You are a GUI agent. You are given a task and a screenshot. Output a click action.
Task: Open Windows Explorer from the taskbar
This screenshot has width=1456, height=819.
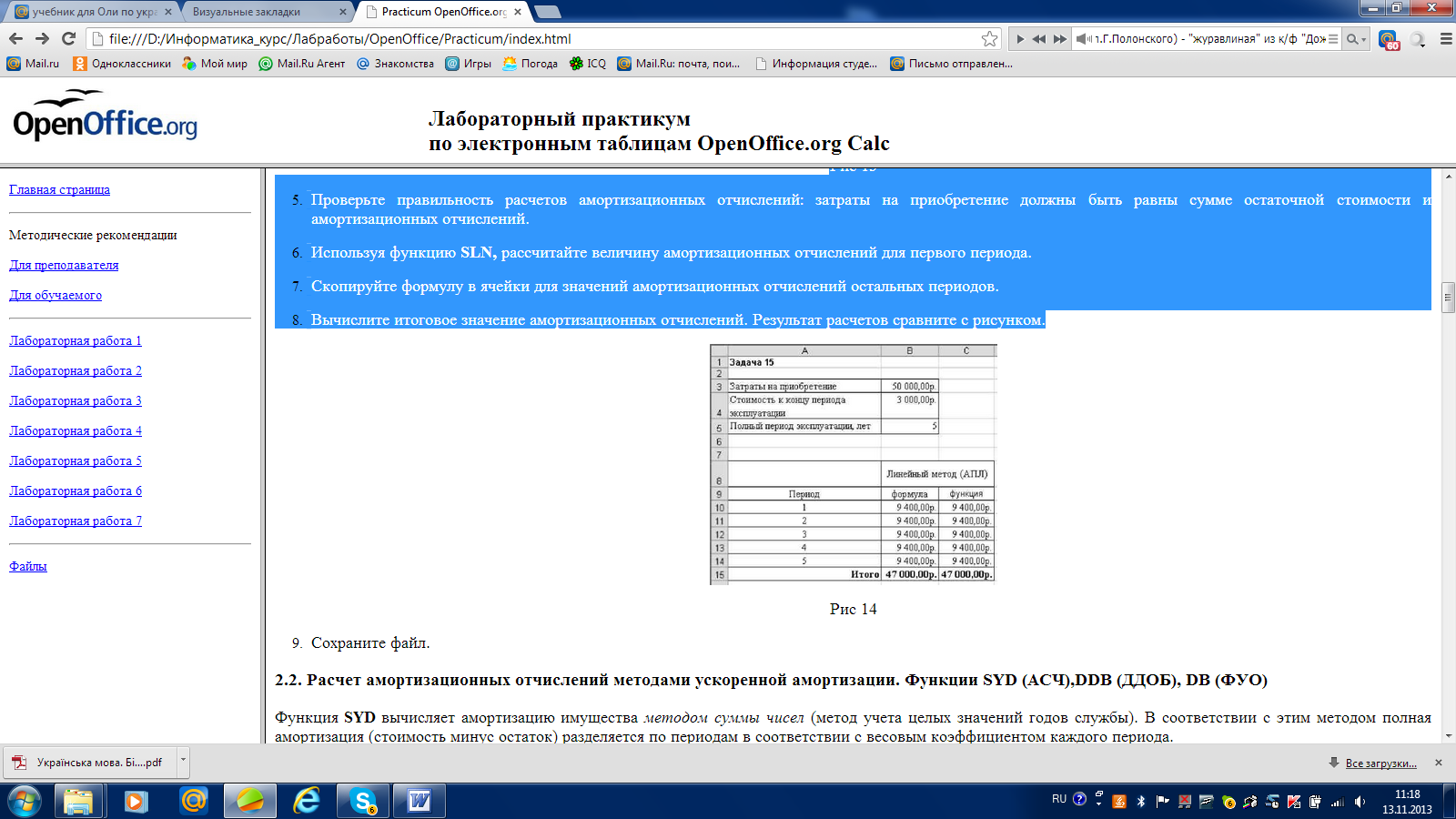78,801
